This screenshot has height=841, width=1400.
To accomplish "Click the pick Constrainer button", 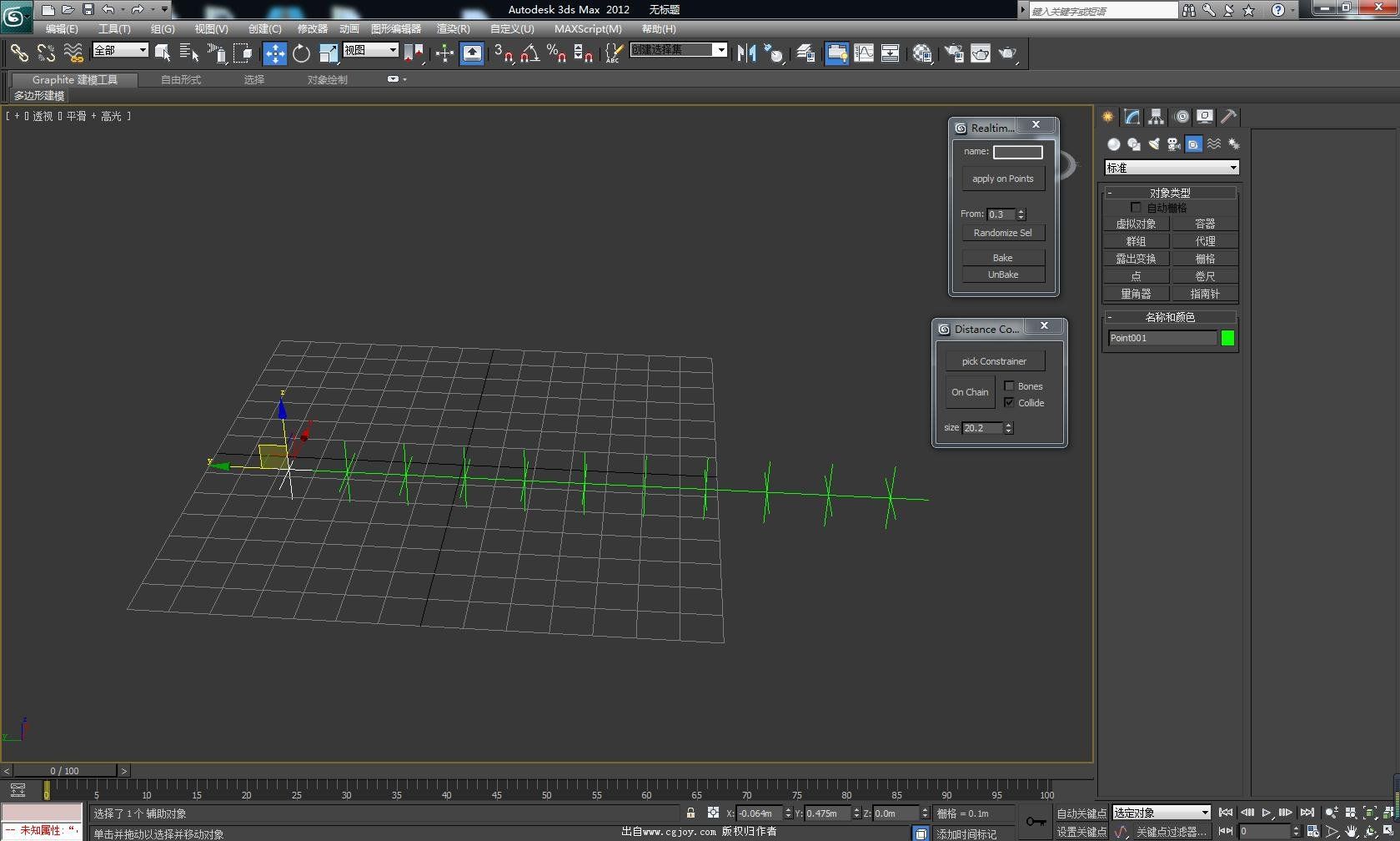I will point(995,361).
